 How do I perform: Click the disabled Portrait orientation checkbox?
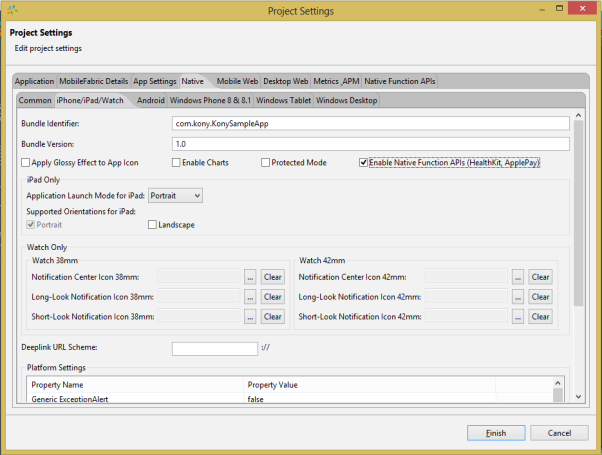pyautogui.click(x=30, y=225)
